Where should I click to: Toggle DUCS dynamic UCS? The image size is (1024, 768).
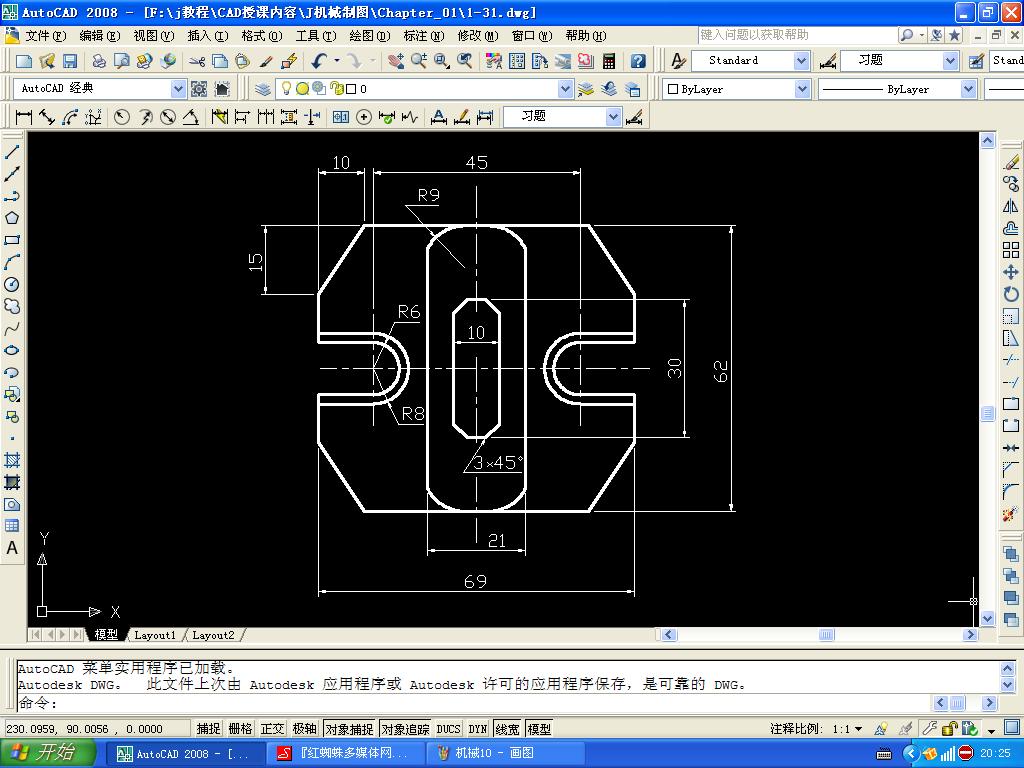tap(449, 729)
